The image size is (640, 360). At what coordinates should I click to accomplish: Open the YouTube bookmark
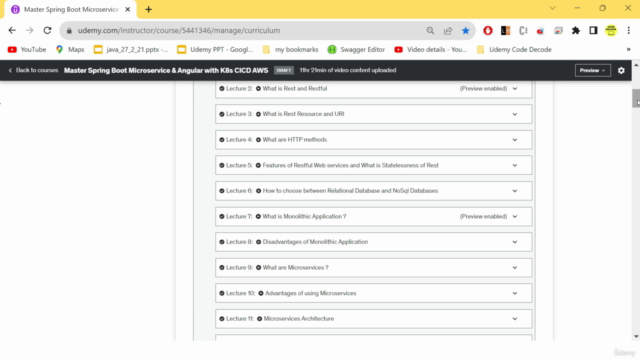(x=27, y=49)
